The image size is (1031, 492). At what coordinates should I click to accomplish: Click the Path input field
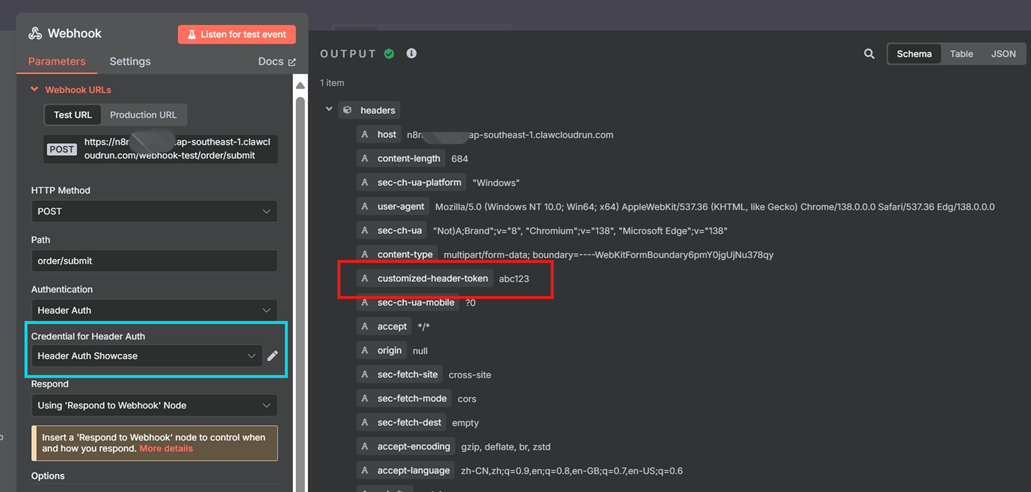(154, 261)
